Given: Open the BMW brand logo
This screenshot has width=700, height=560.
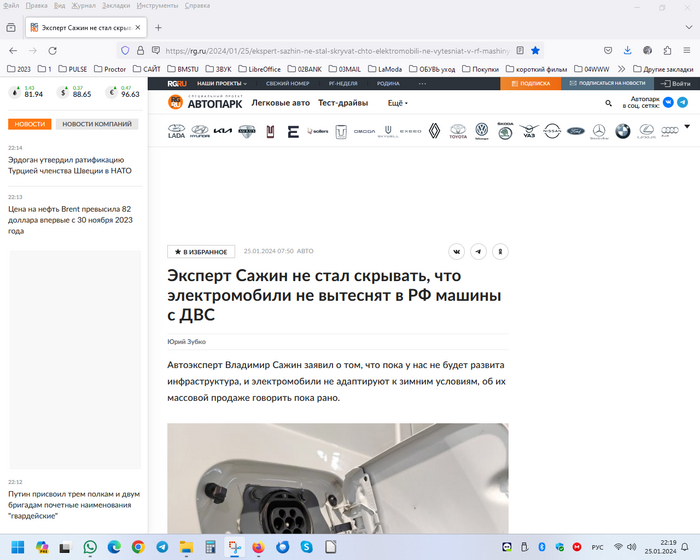Looking at the screenshot, I should click(x=623, y=131).
